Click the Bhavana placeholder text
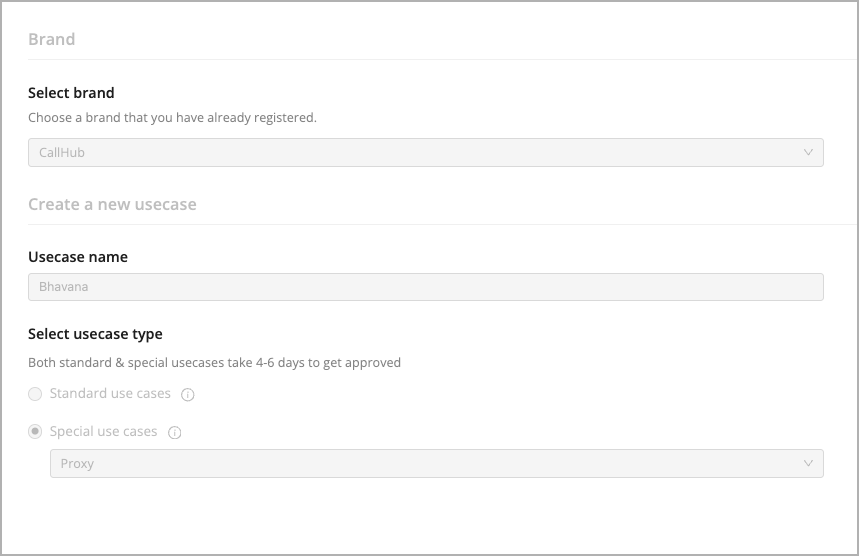The image size is (859, 556). pos(64,287)
